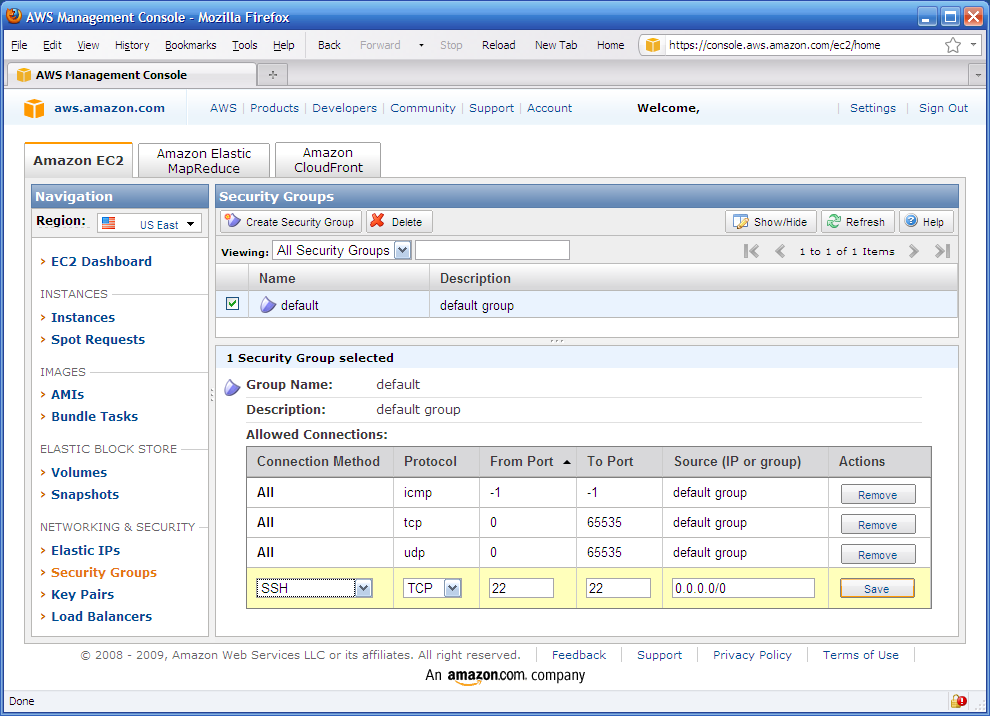
Task: Open Elastic IPs in navigation
Action: tap(85, 551)
